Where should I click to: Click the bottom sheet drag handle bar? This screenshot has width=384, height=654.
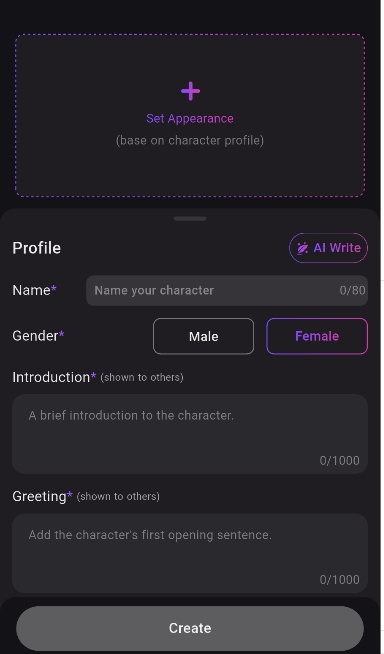pos(190,219)
